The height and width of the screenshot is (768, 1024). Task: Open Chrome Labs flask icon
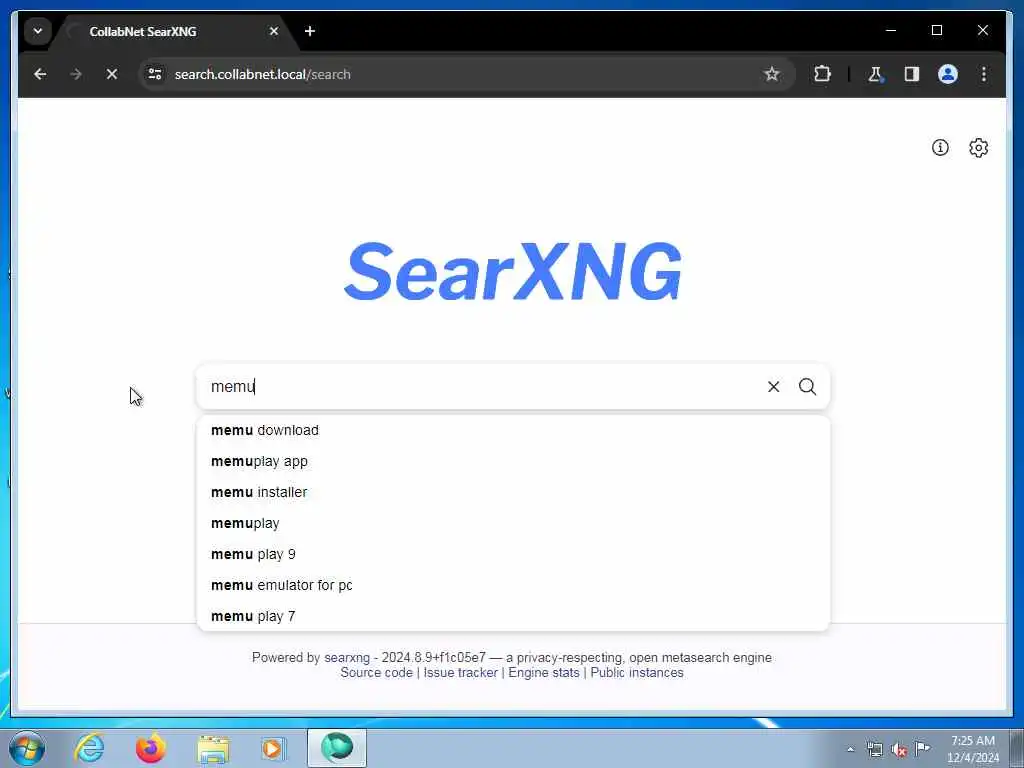875,74
